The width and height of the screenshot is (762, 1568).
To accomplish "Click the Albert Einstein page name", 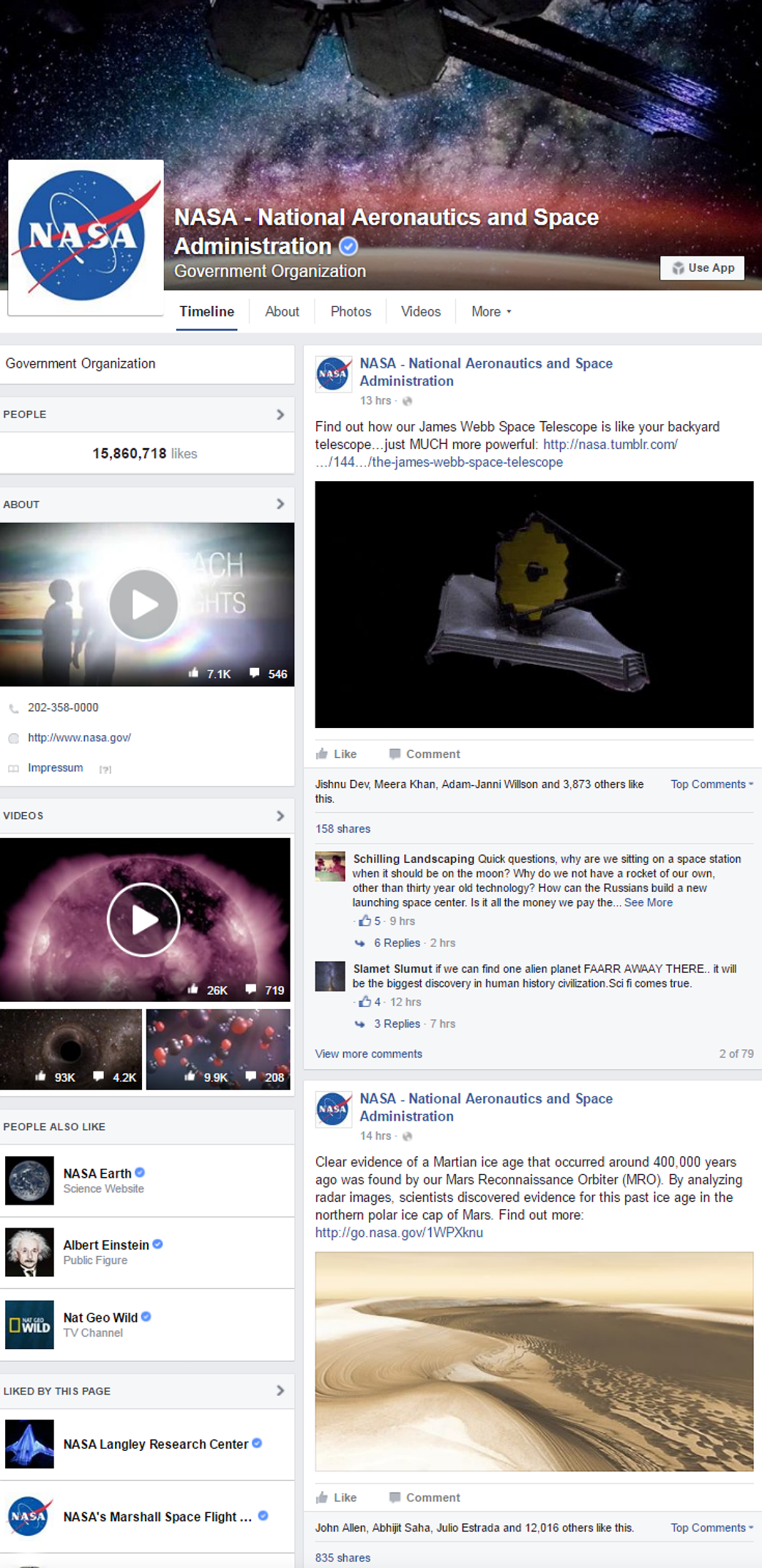I will [x=106, y=1245].
